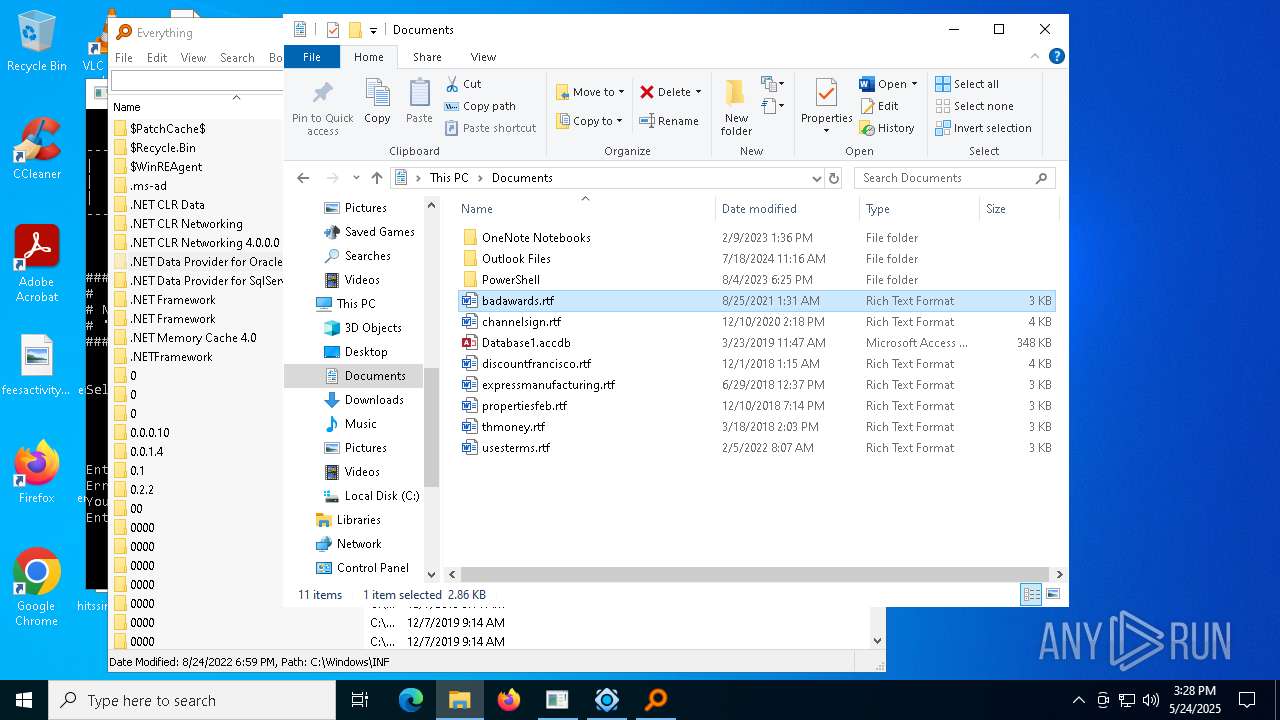Switch to the Share ribbon tab
Screen dimensions: 1280x720
pos(427,57)
